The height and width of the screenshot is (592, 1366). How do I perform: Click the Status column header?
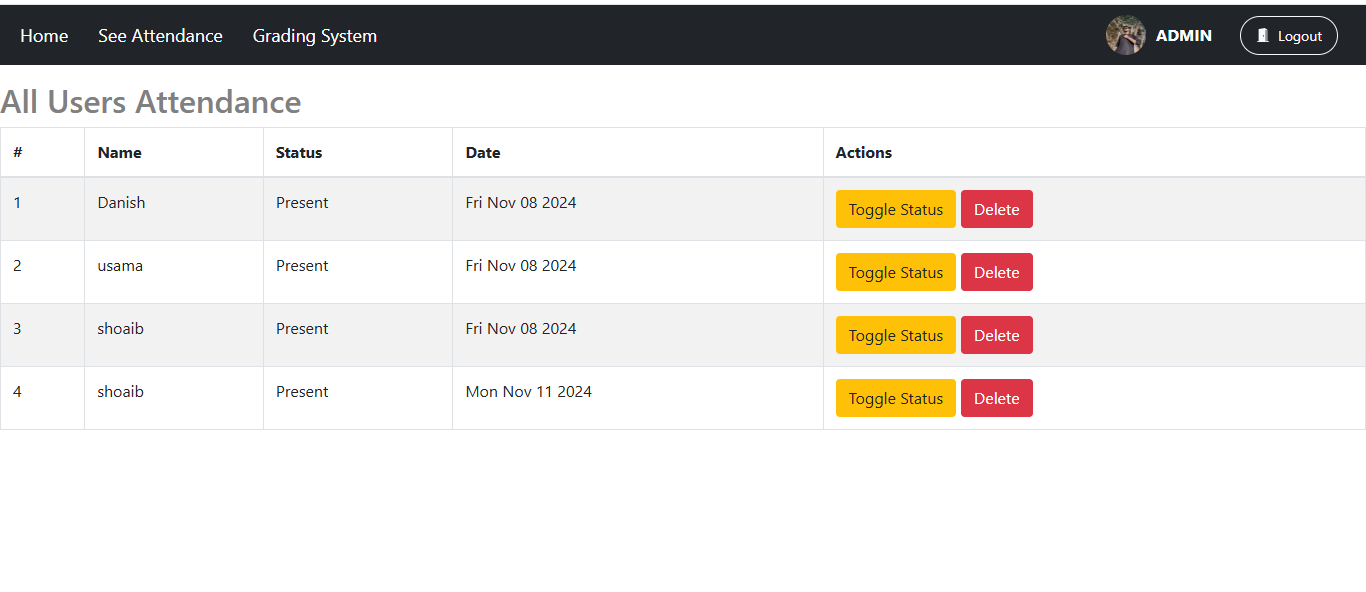click(x=299, y=153)
